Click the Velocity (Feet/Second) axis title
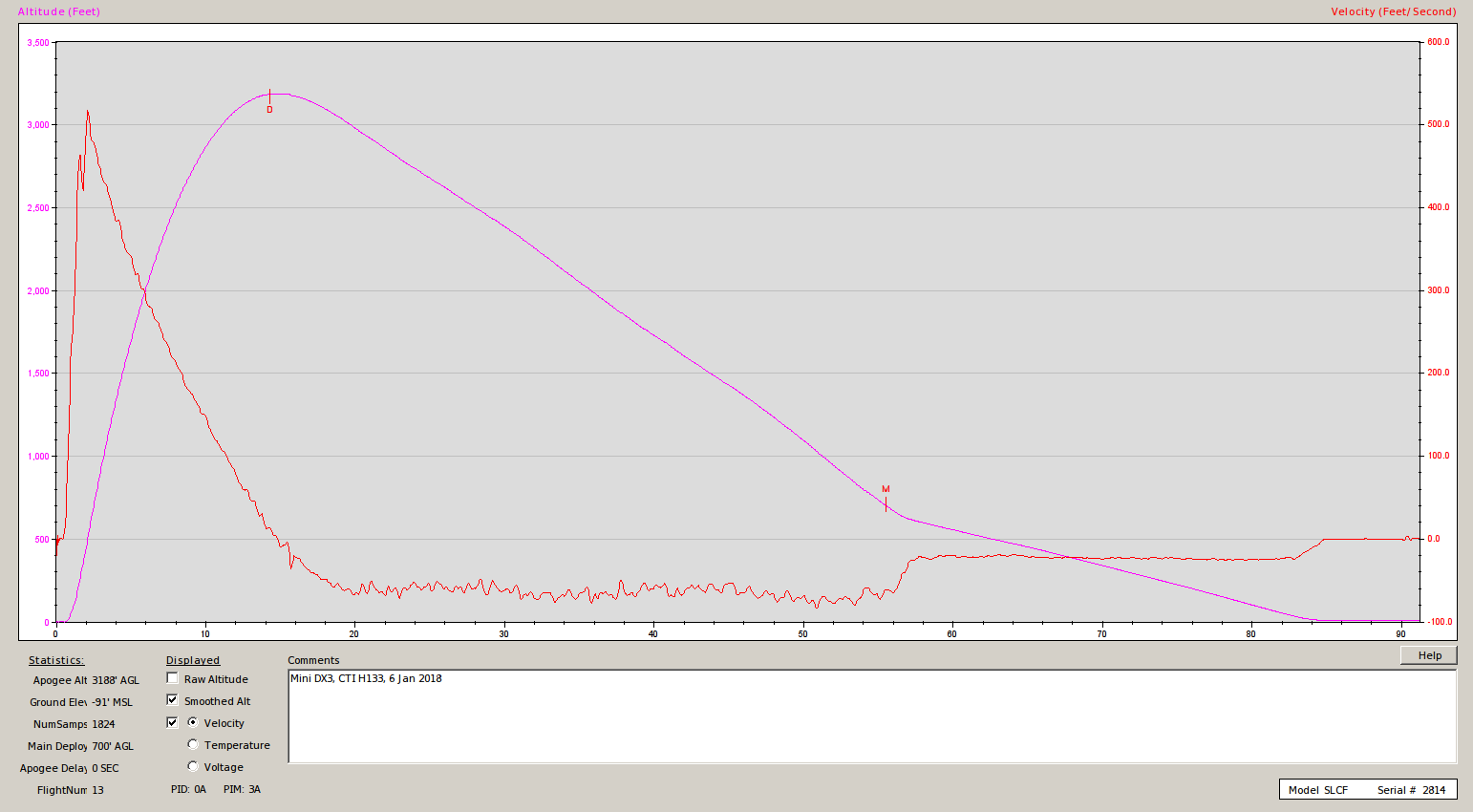 1393,11
